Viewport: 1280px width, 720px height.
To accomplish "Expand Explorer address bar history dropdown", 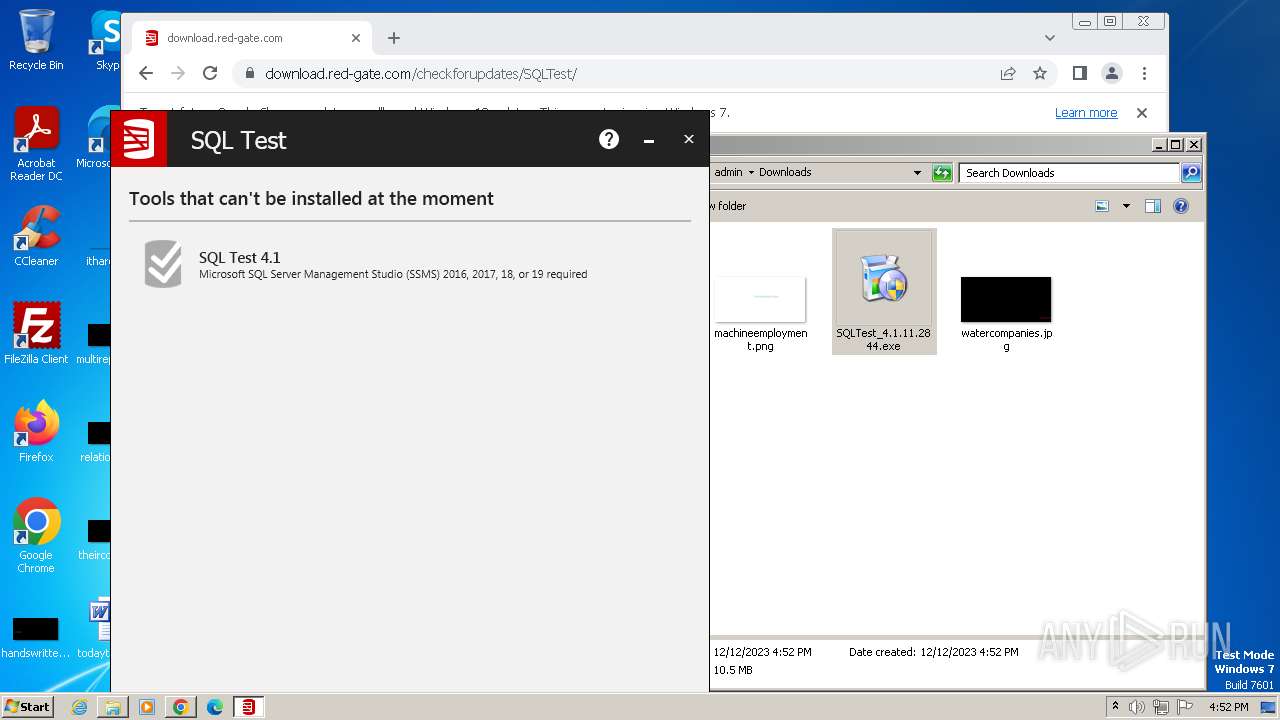I will click(x=917, y=173).
